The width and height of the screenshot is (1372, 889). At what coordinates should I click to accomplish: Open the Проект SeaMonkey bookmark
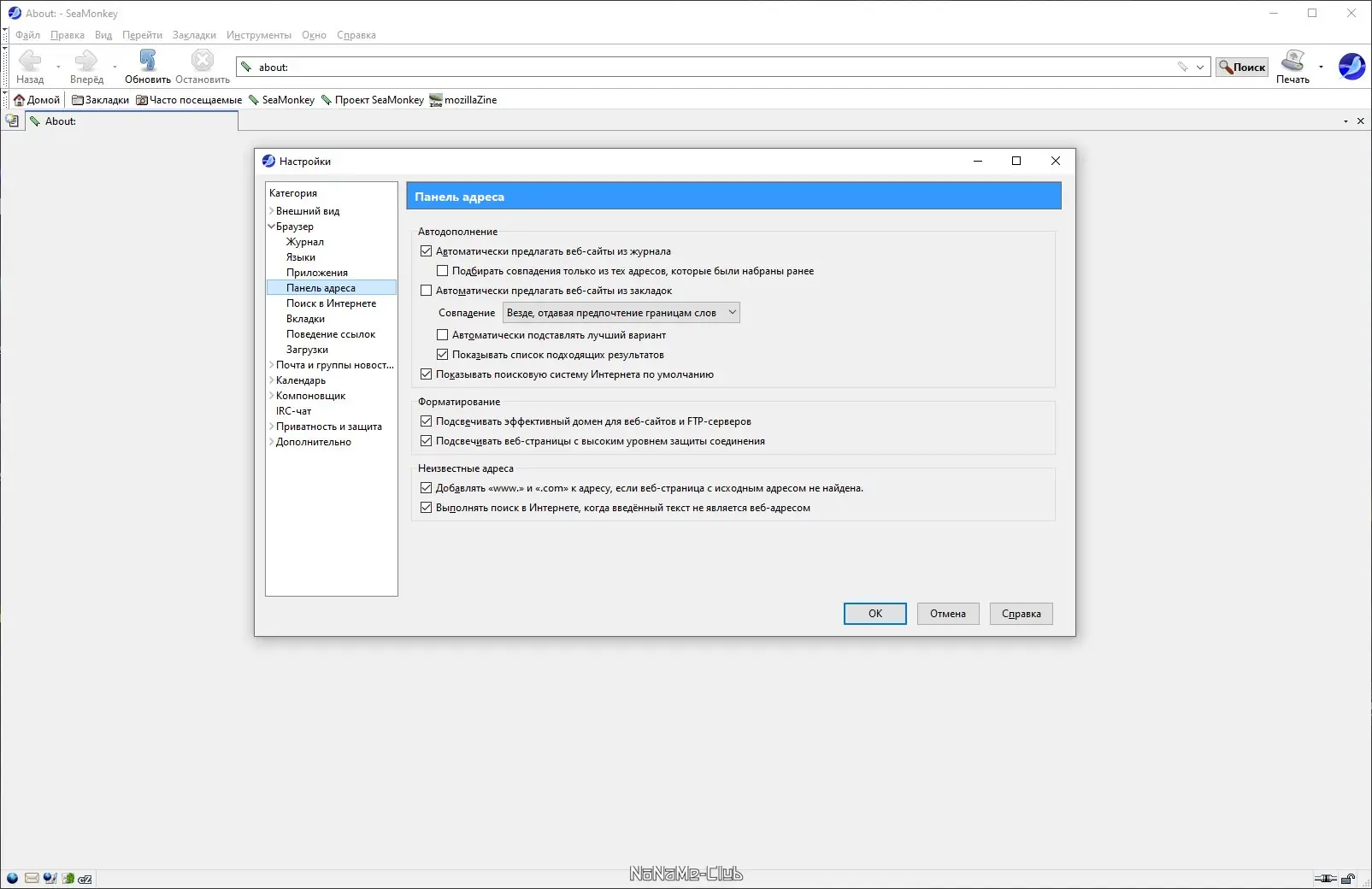(x=372, y=100)
